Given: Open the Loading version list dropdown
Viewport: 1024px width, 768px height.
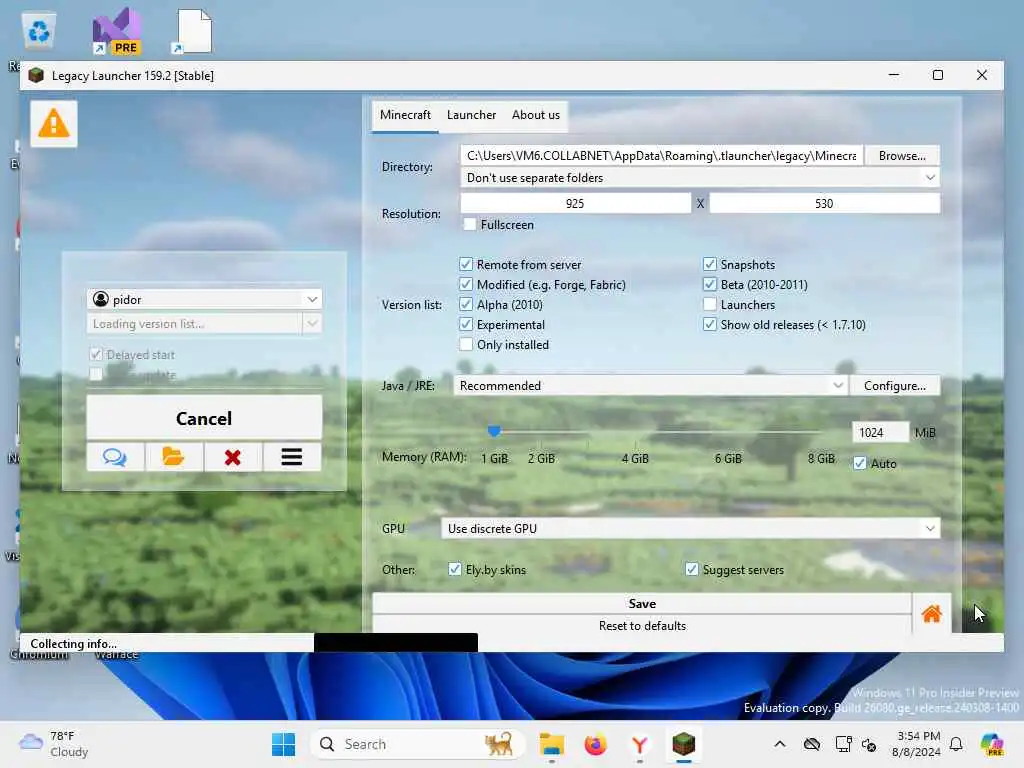Looking at the screenshot, I should pyautogui.click(x=312, y=323).
